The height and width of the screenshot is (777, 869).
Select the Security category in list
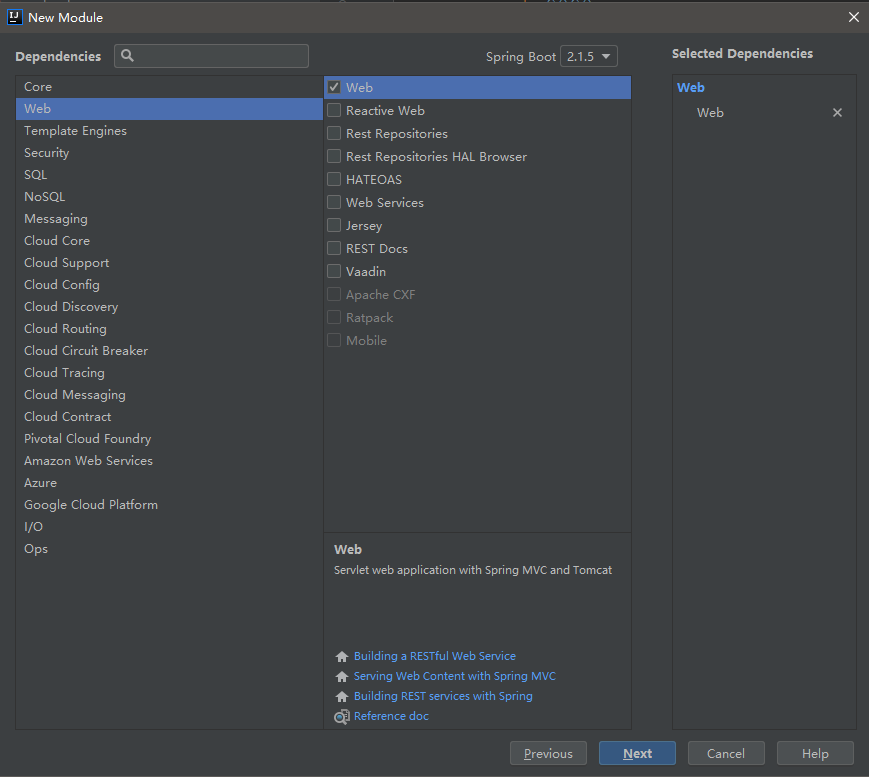(47, 153)
